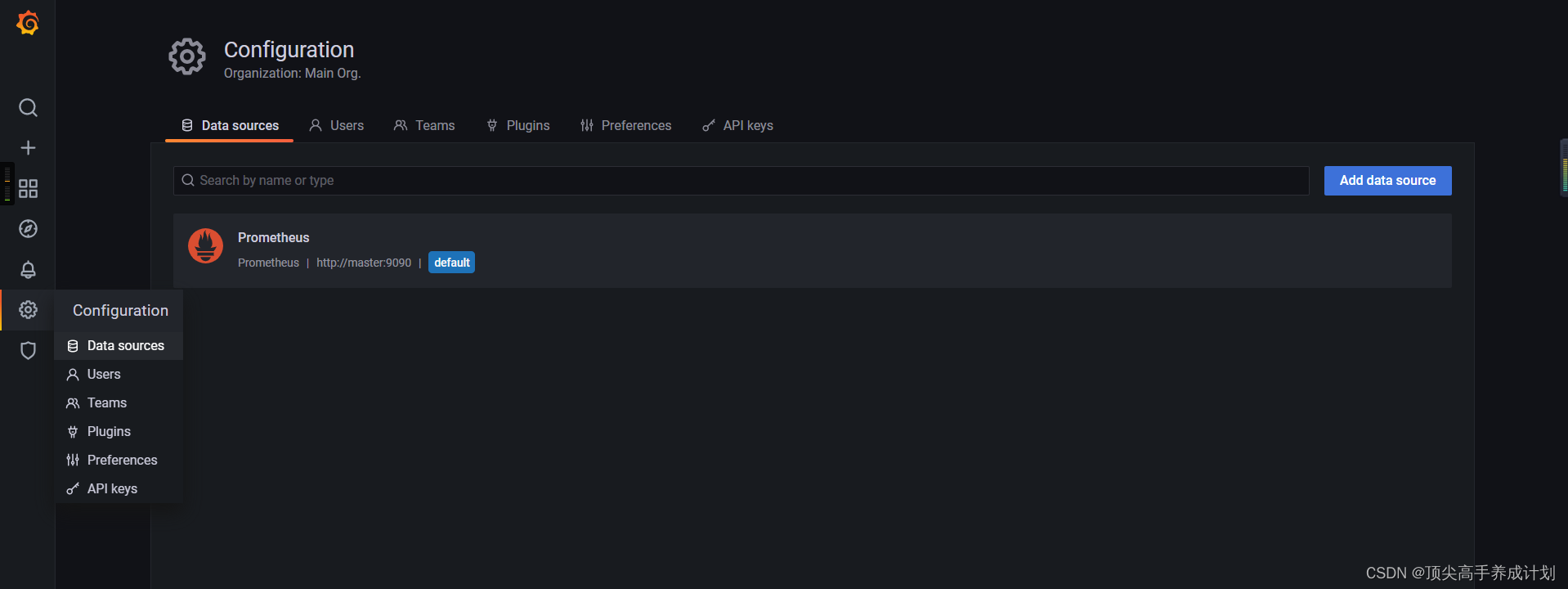Screen dimensions: 1568x589
Task: Switch to the API keys tab
Action: (x=737, y=125)
